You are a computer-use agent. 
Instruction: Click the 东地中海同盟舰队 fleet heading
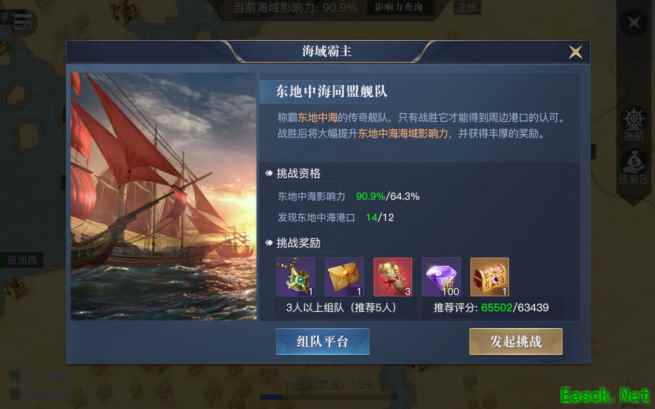point(331,91)
